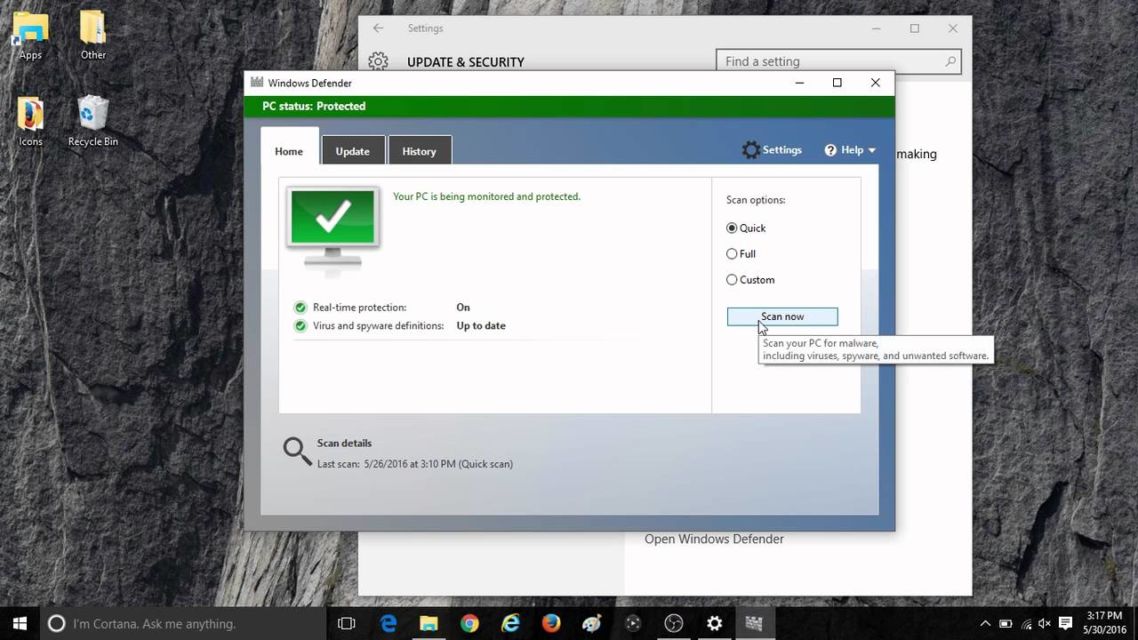Switch to the History tab

[419, 151]
